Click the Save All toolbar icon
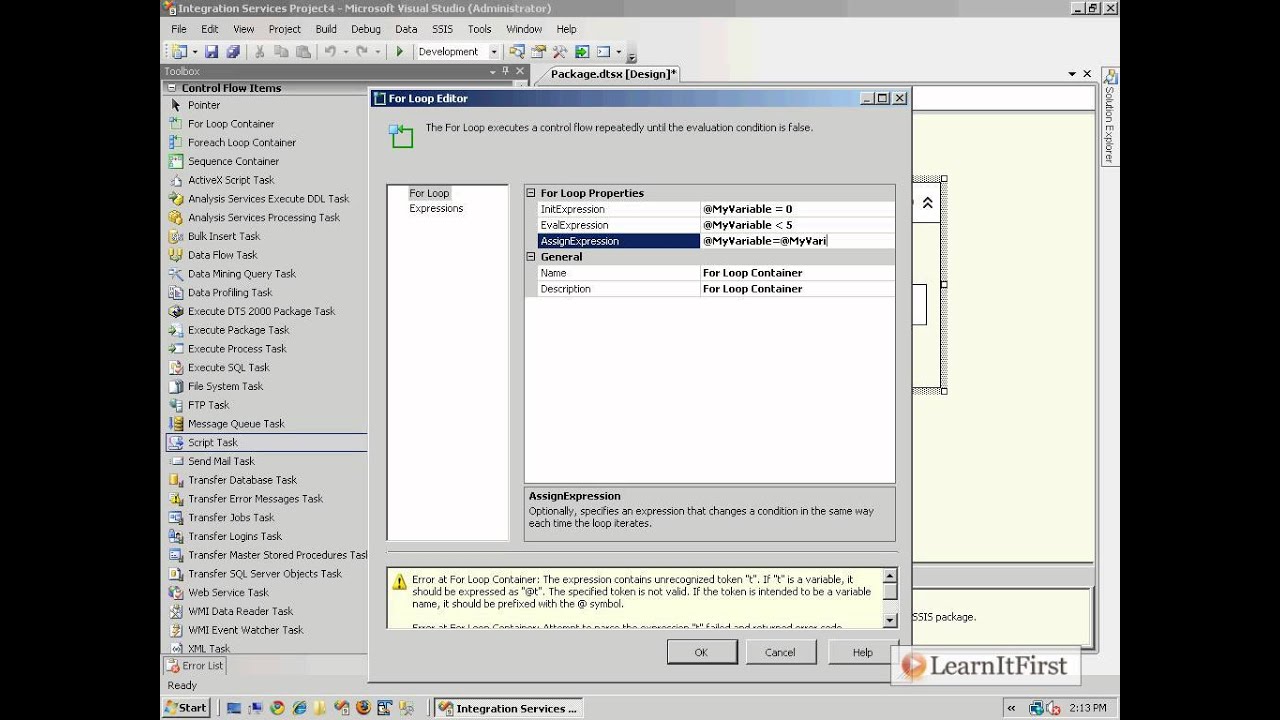 (x=233, y=52)
